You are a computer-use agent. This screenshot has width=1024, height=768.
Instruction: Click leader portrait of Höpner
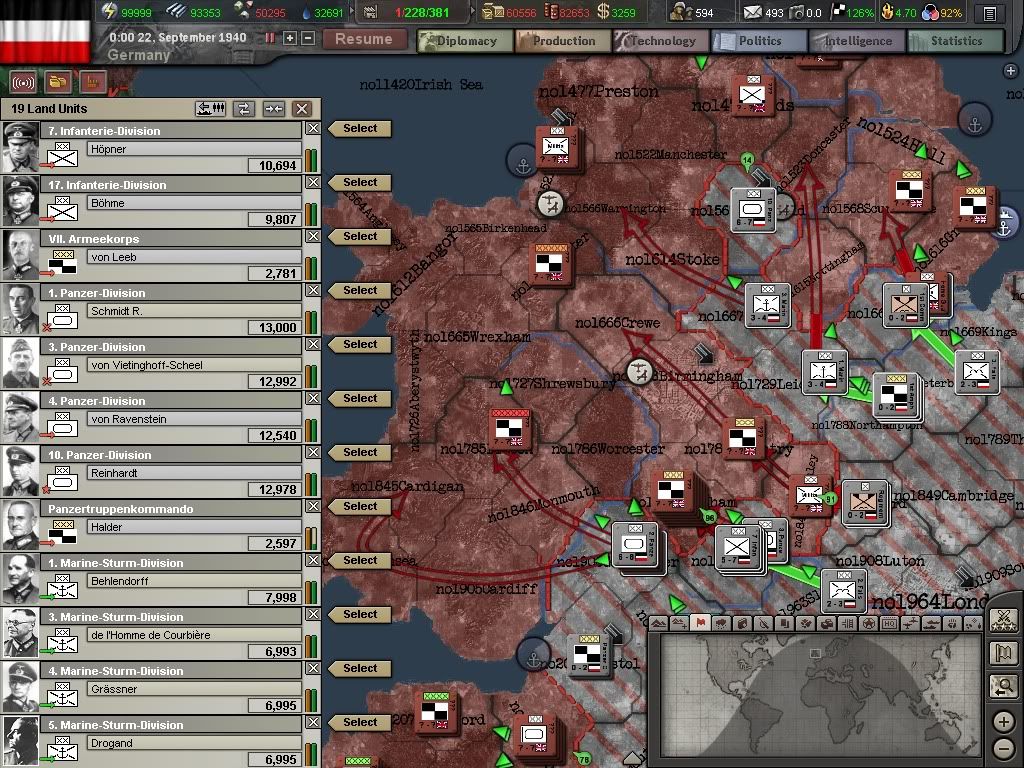[21, 148]
